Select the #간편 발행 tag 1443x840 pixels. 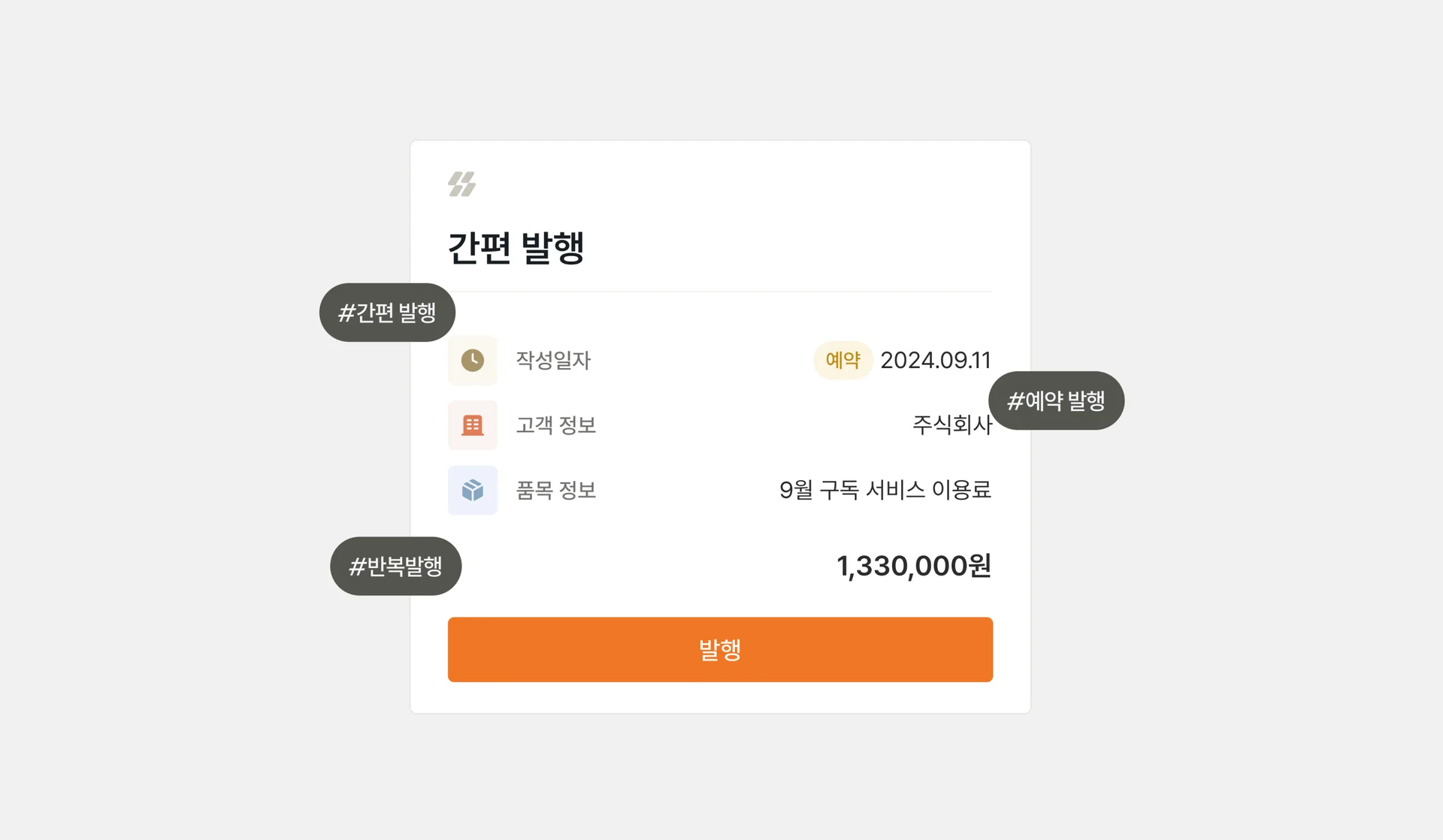click(387, 313)
